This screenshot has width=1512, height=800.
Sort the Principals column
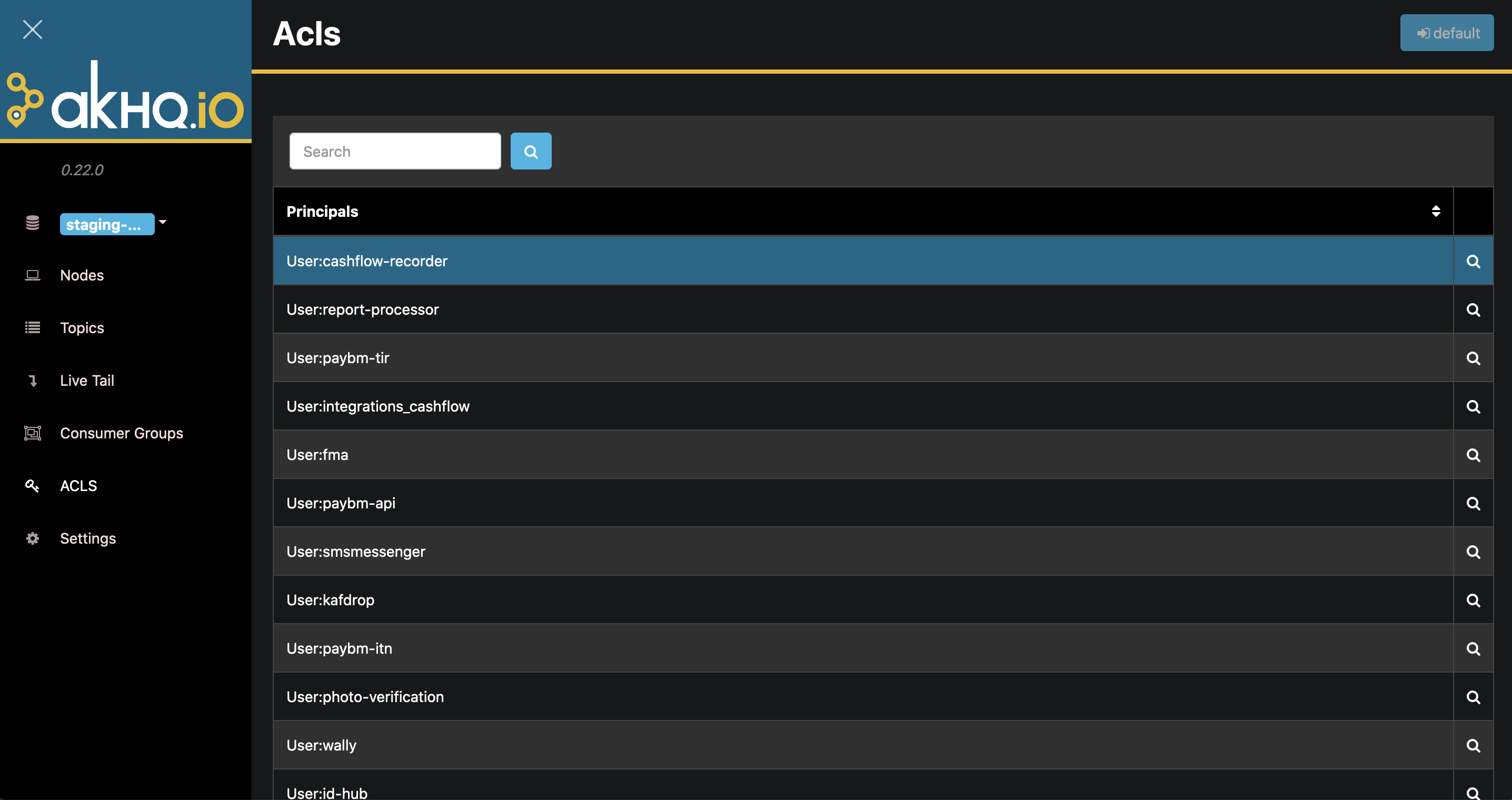(x=1435, y=211)
